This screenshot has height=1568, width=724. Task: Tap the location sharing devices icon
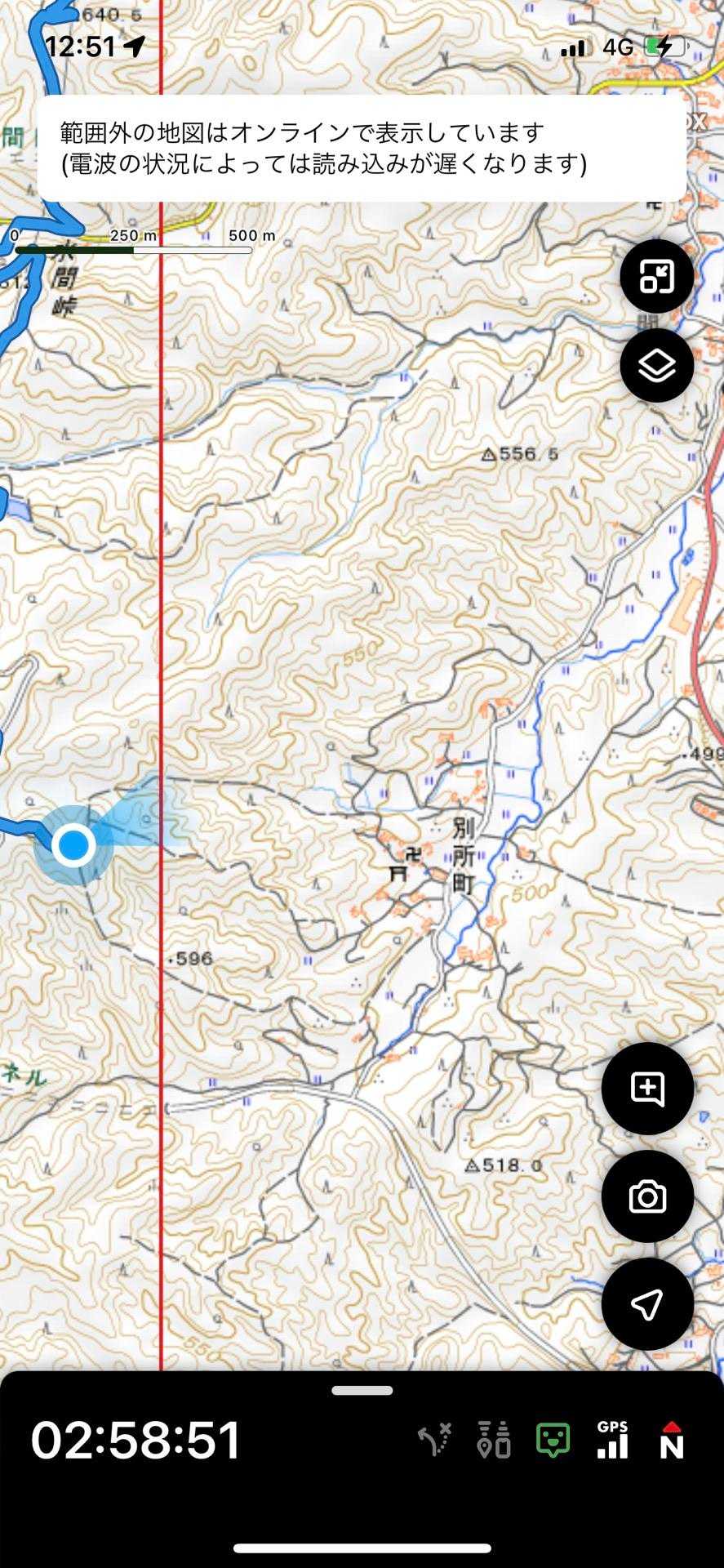(494, 1439)
